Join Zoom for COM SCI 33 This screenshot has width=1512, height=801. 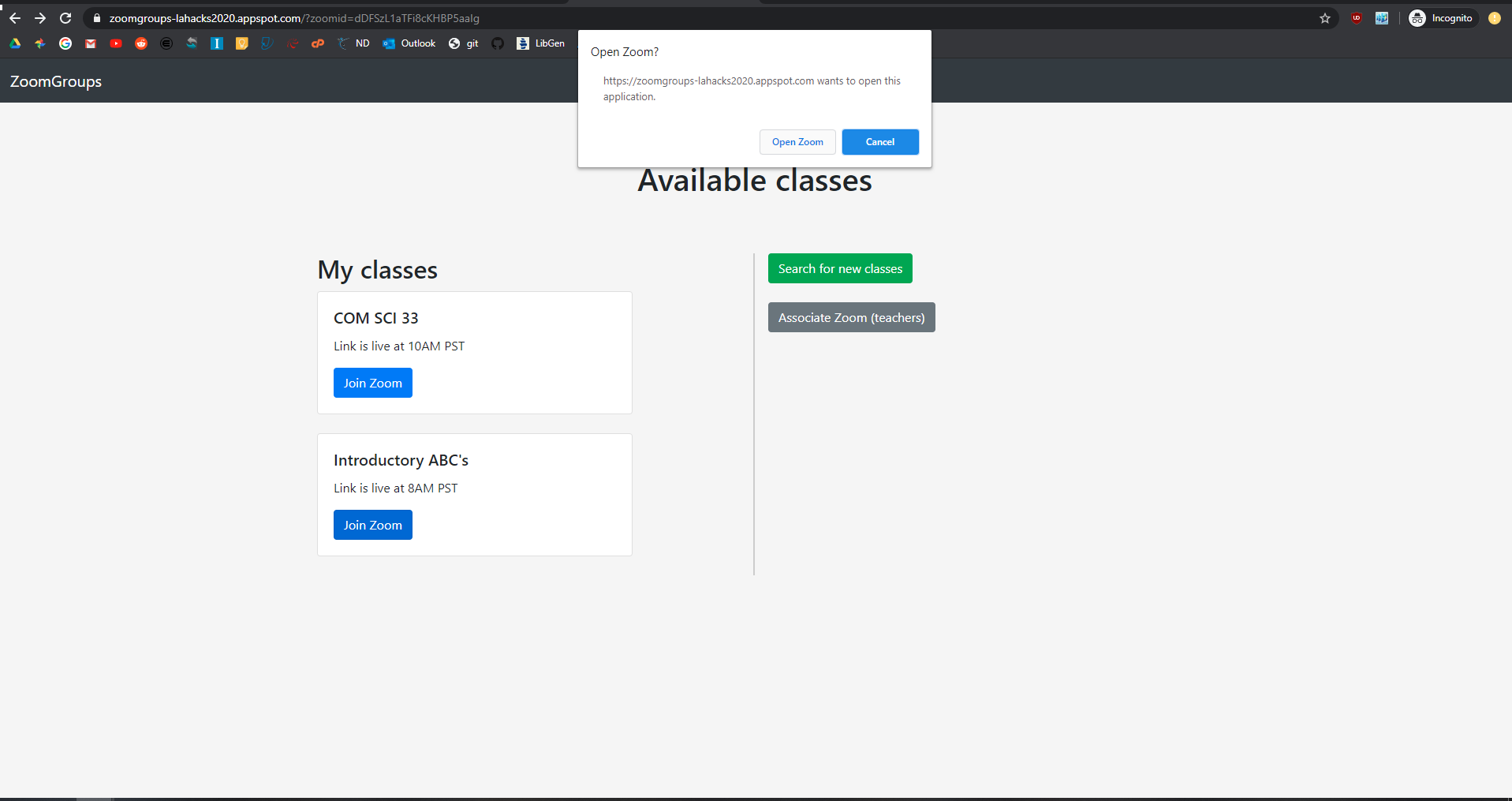click(x=373, y=383)
